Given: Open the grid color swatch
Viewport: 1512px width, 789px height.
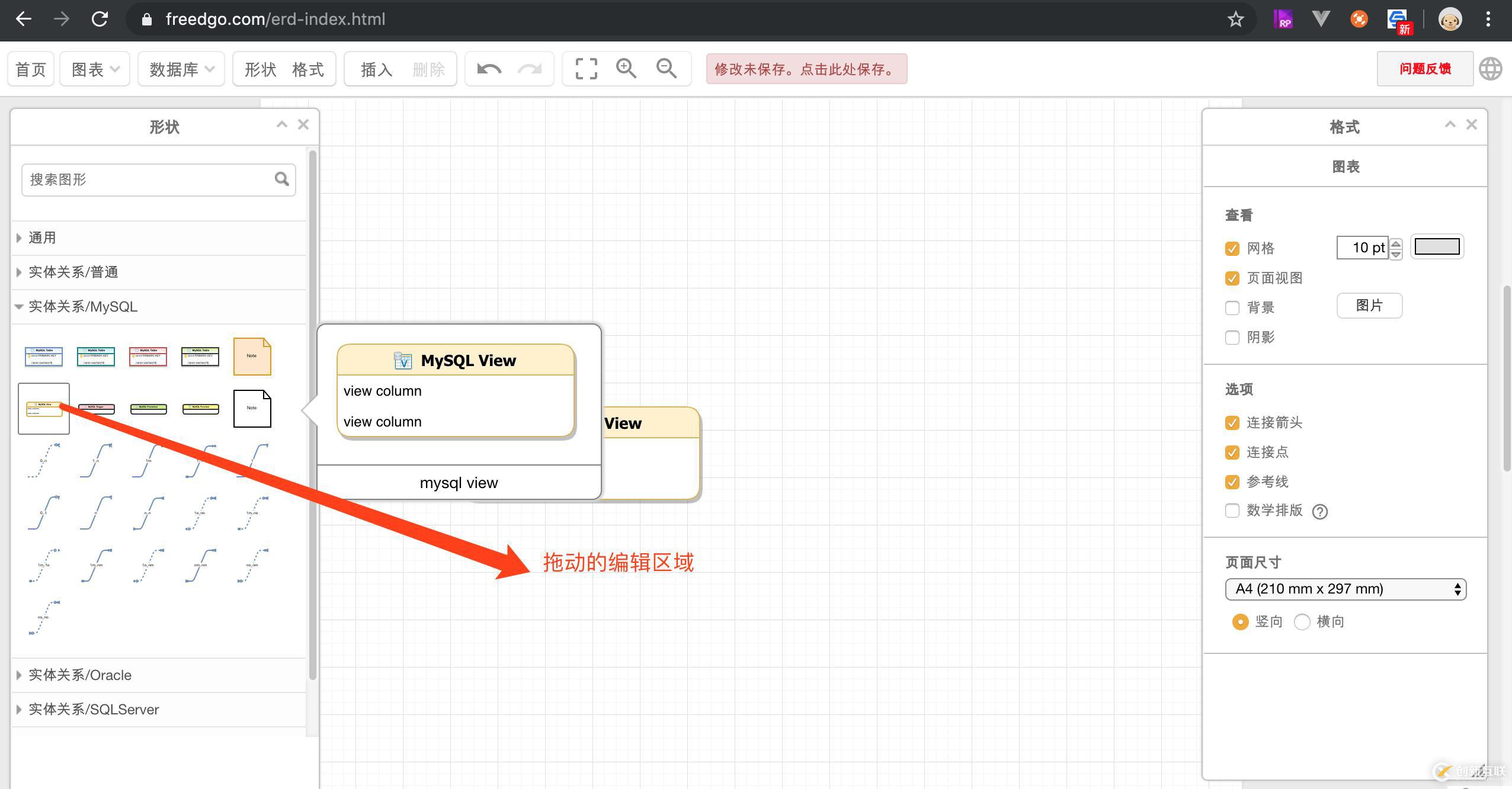Looking at the screenshot, I should (x=1437, y=247).
